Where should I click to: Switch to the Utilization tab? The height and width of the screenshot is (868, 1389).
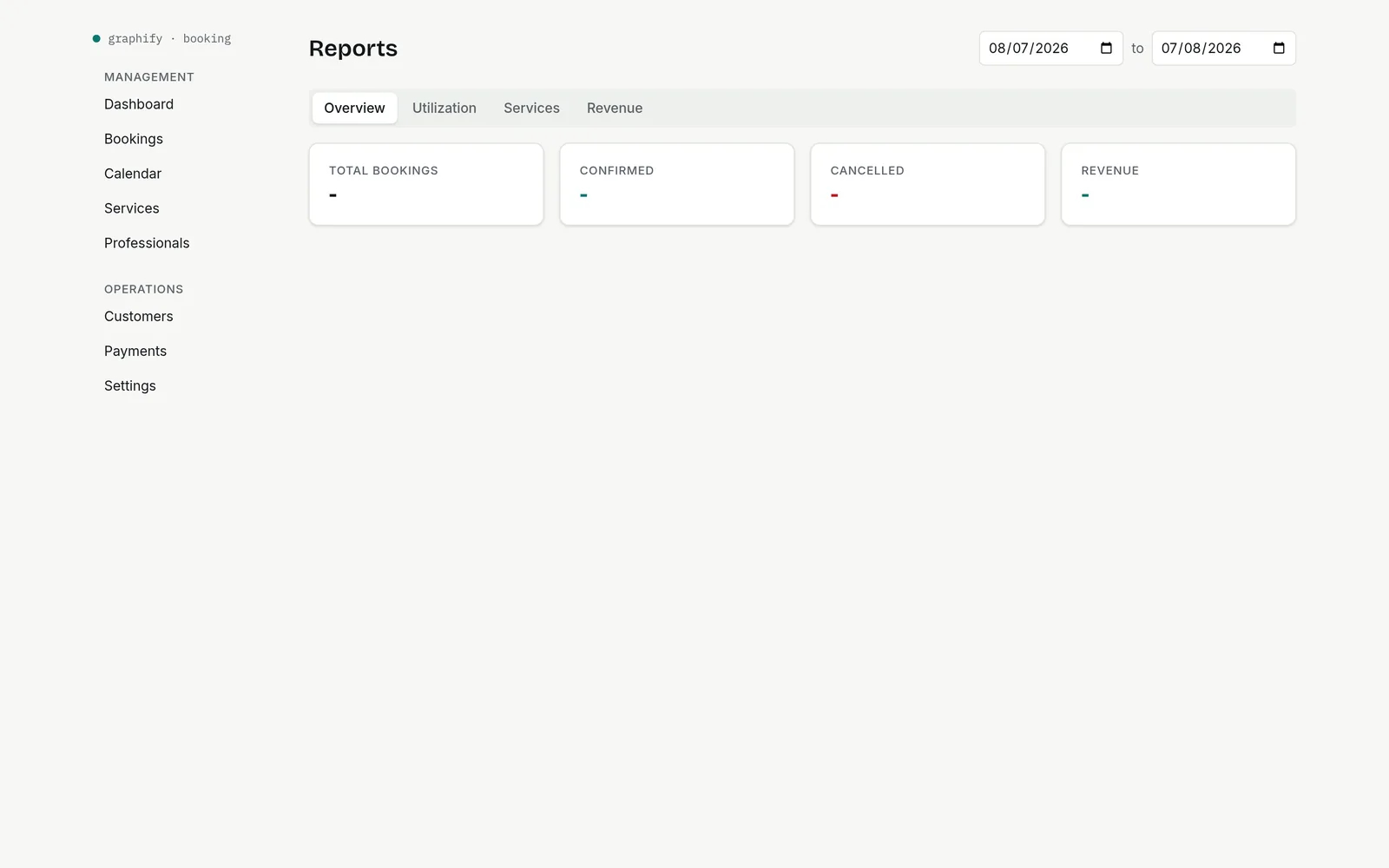pos(444,108)
